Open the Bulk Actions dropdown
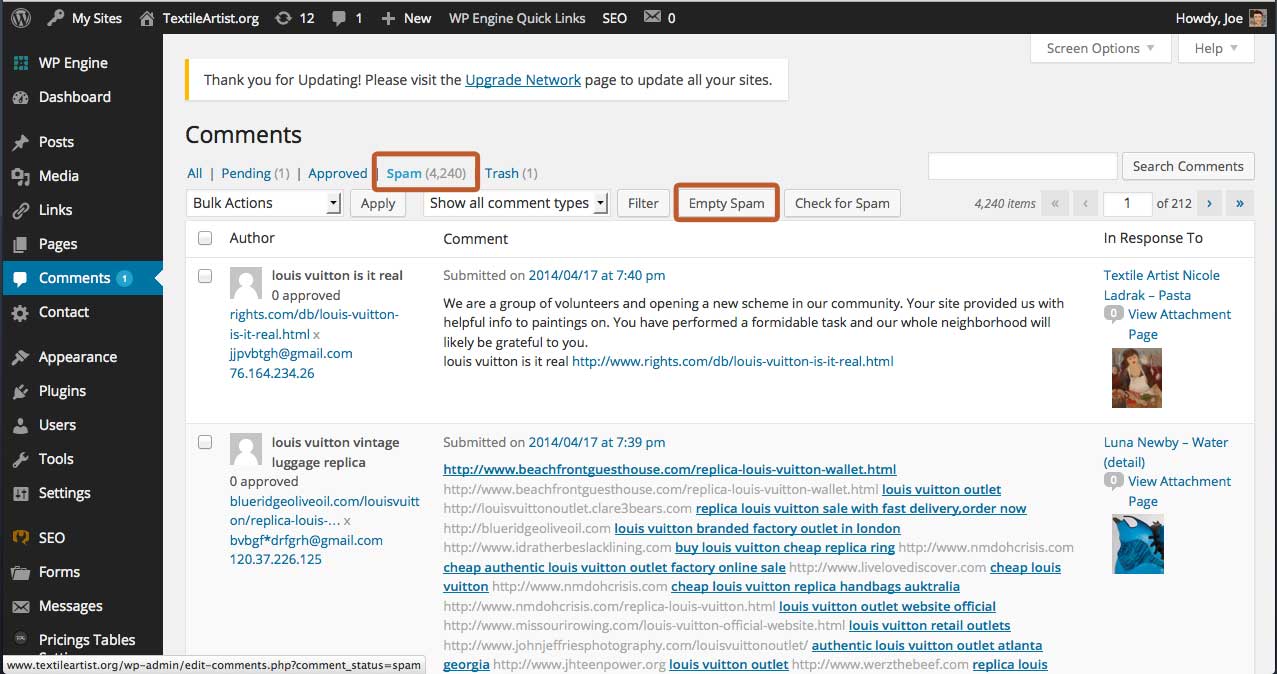The height and width of the screenshot is (674, 1277). point(264,203)
